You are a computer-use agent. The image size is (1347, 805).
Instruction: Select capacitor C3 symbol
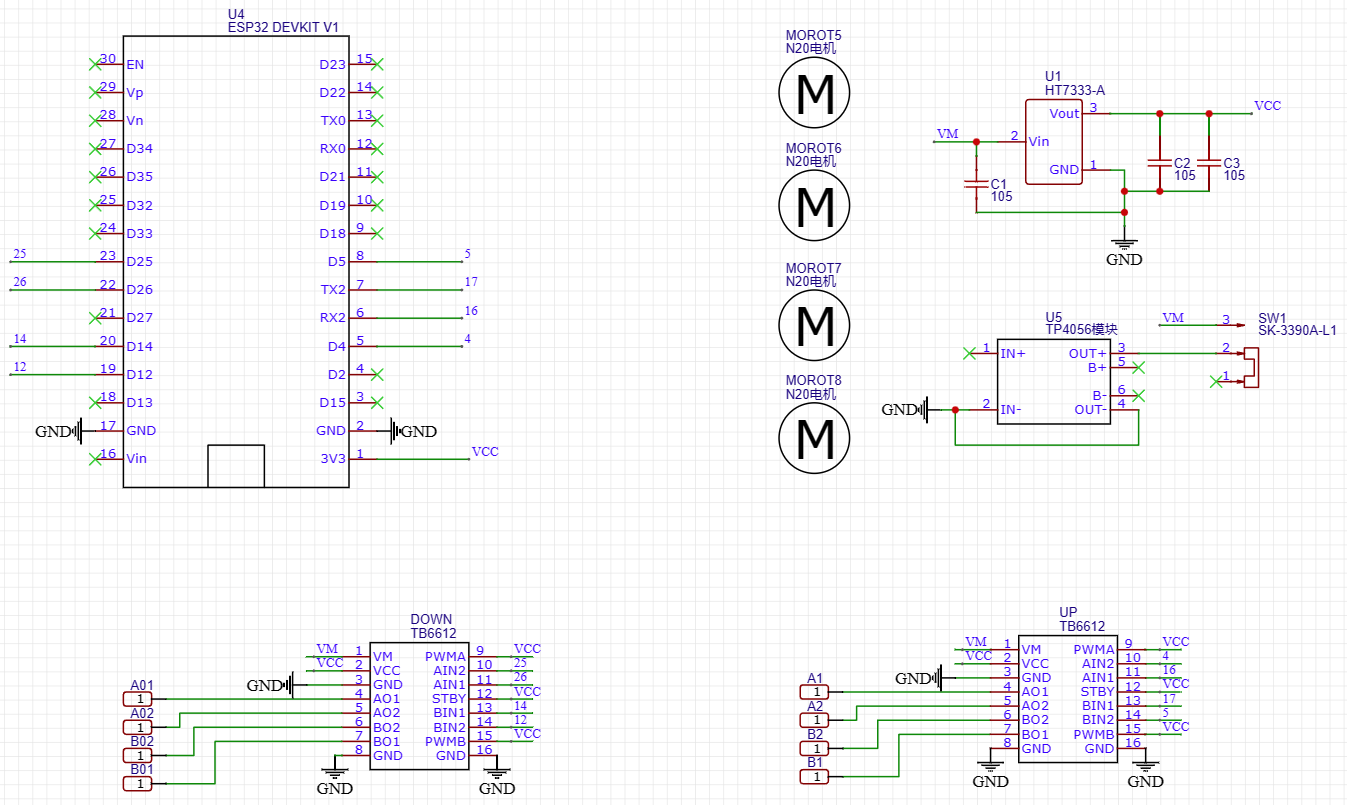(x=1208, y=162)
